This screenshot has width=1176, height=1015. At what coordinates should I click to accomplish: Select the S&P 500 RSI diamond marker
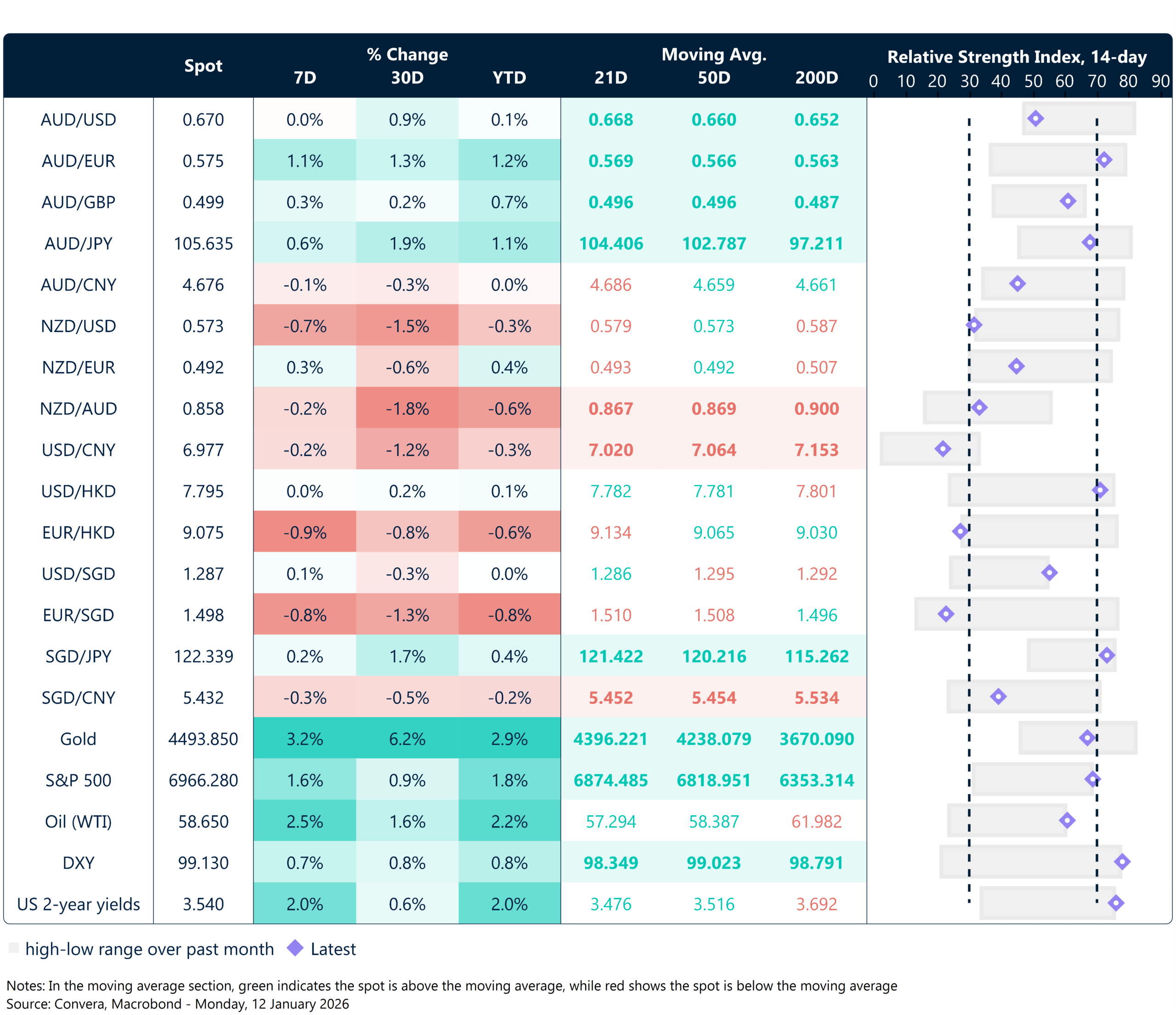pyautogui.click(x=1092, y=779)
